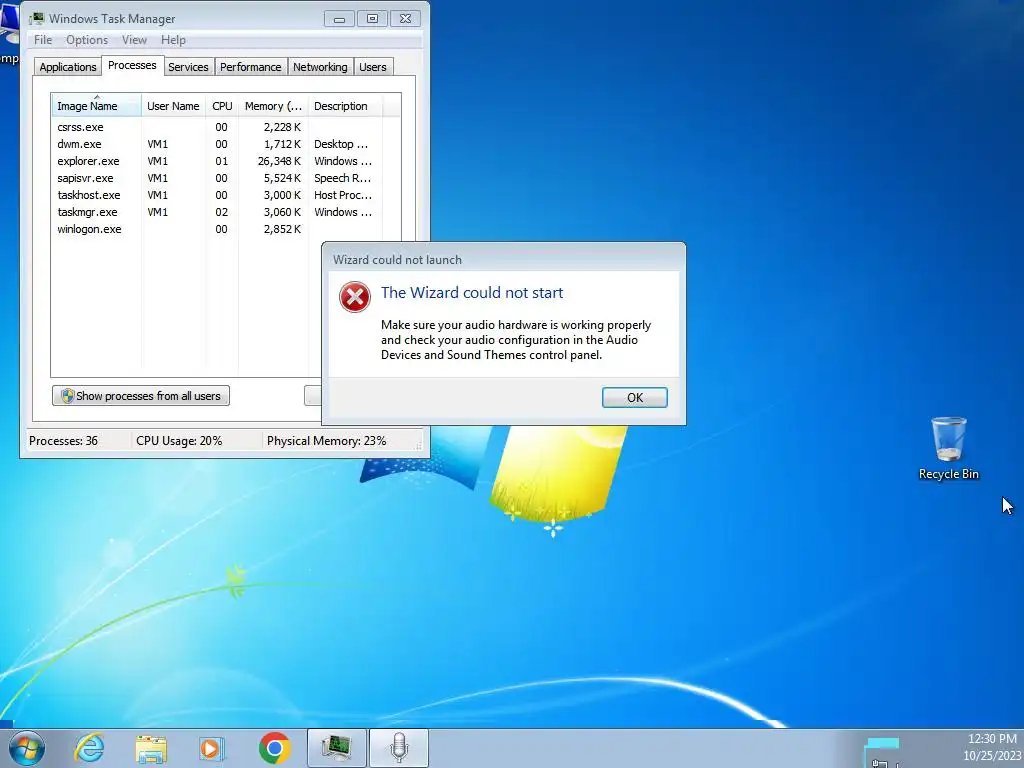Screen dimensions: 1024x768
Task: Click Show processes from all users
Action: pyautogui.click(x=141, y=396)
